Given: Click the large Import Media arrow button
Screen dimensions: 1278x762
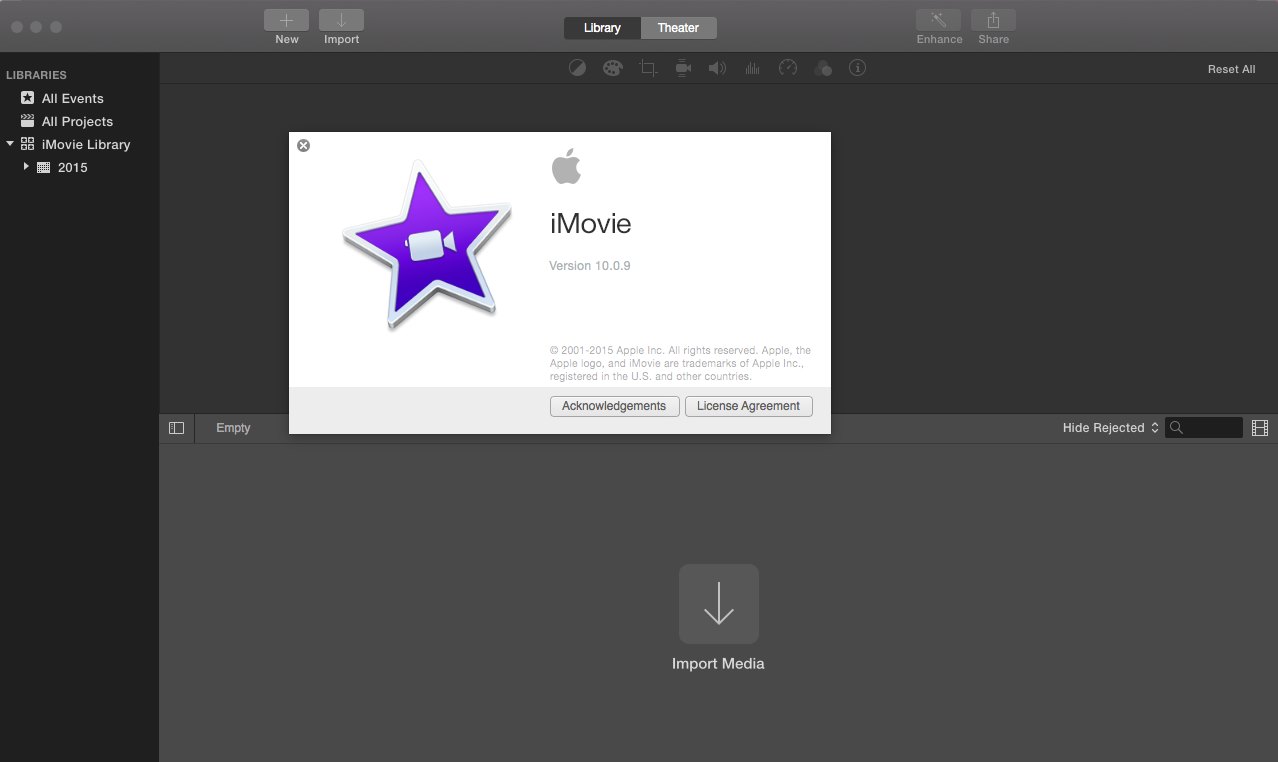Looking at the screenshot, I should (x=719, y=604).
